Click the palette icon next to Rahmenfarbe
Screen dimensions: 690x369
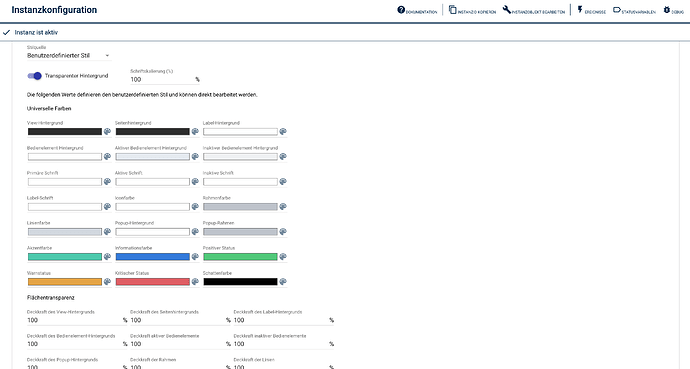283,207
